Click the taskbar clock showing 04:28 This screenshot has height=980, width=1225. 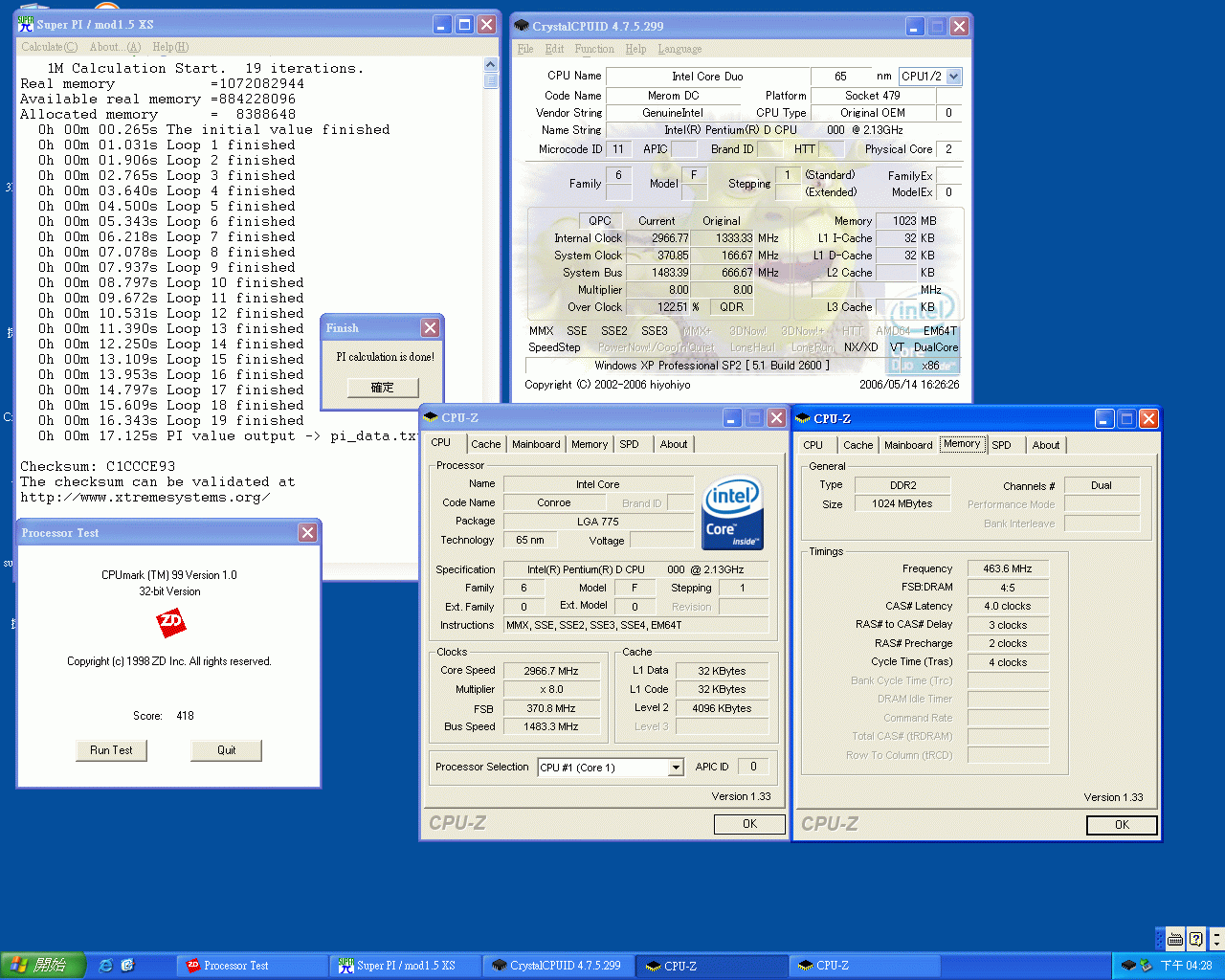(x=1186, y=966)
